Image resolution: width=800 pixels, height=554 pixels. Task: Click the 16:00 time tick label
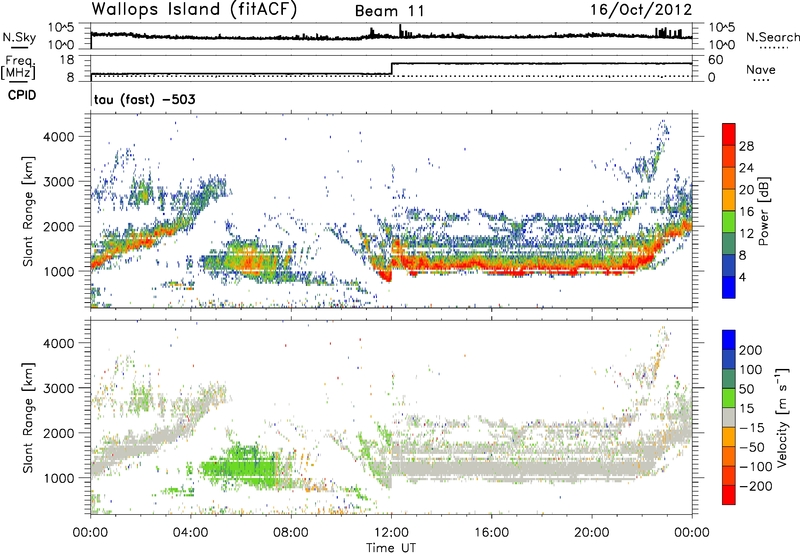point(491,533)
